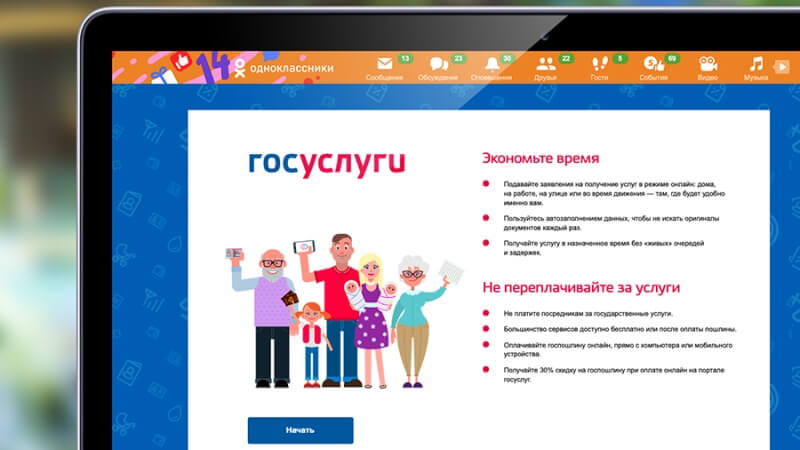Screen dimensions: 800x450
Task: Click the 14 anniversary banner graphic
Action: 213,67
